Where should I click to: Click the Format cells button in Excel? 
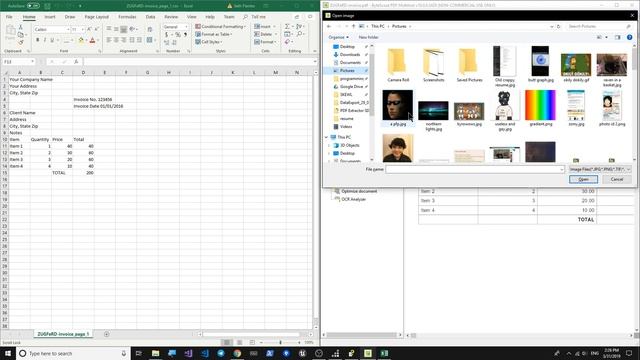pyautogui.click(x=265, y=42)
